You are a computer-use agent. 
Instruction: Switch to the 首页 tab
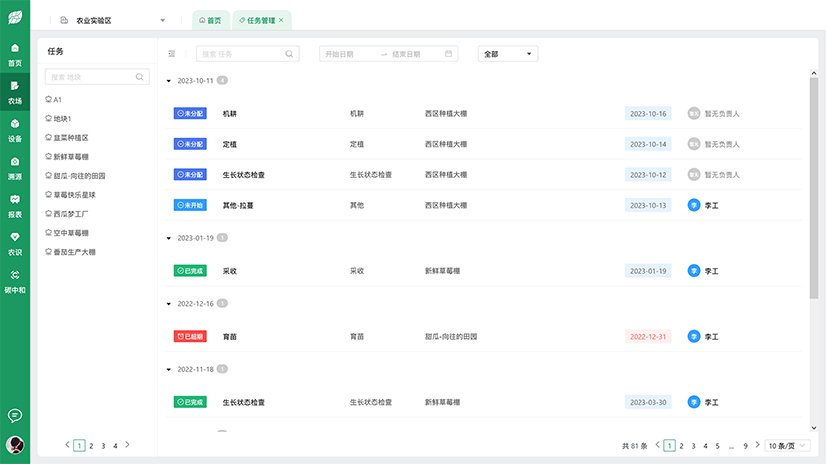pyautogui.click(x=209, y=20)
